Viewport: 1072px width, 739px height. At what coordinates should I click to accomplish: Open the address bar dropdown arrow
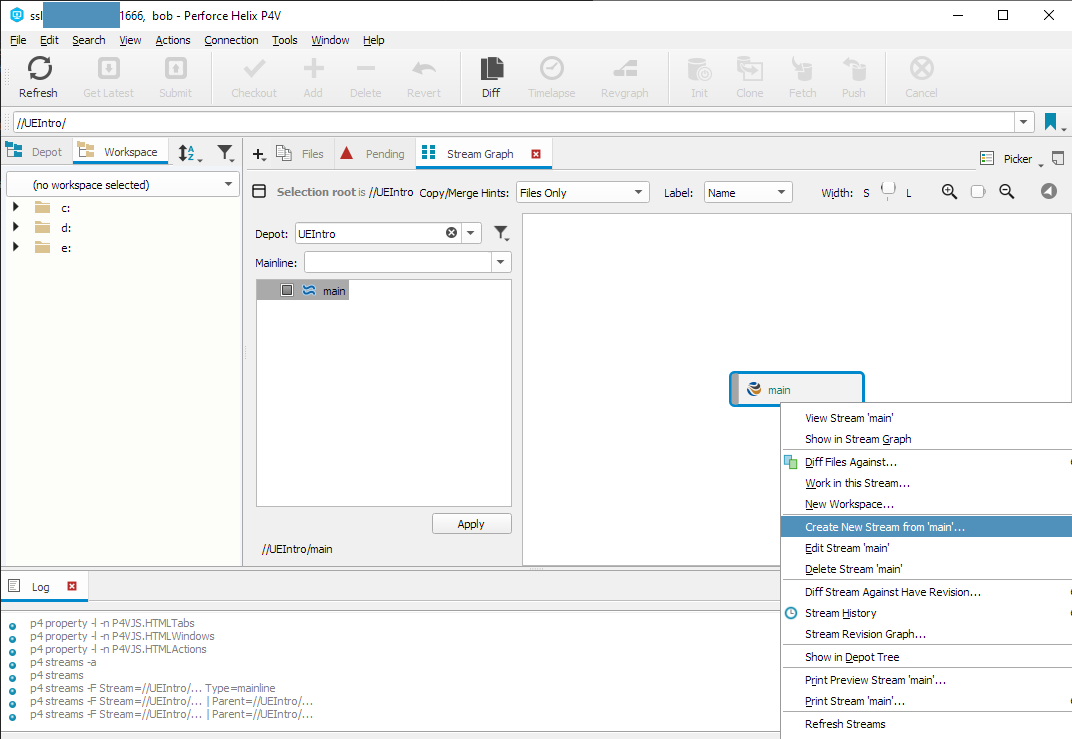coord(1023,122)
